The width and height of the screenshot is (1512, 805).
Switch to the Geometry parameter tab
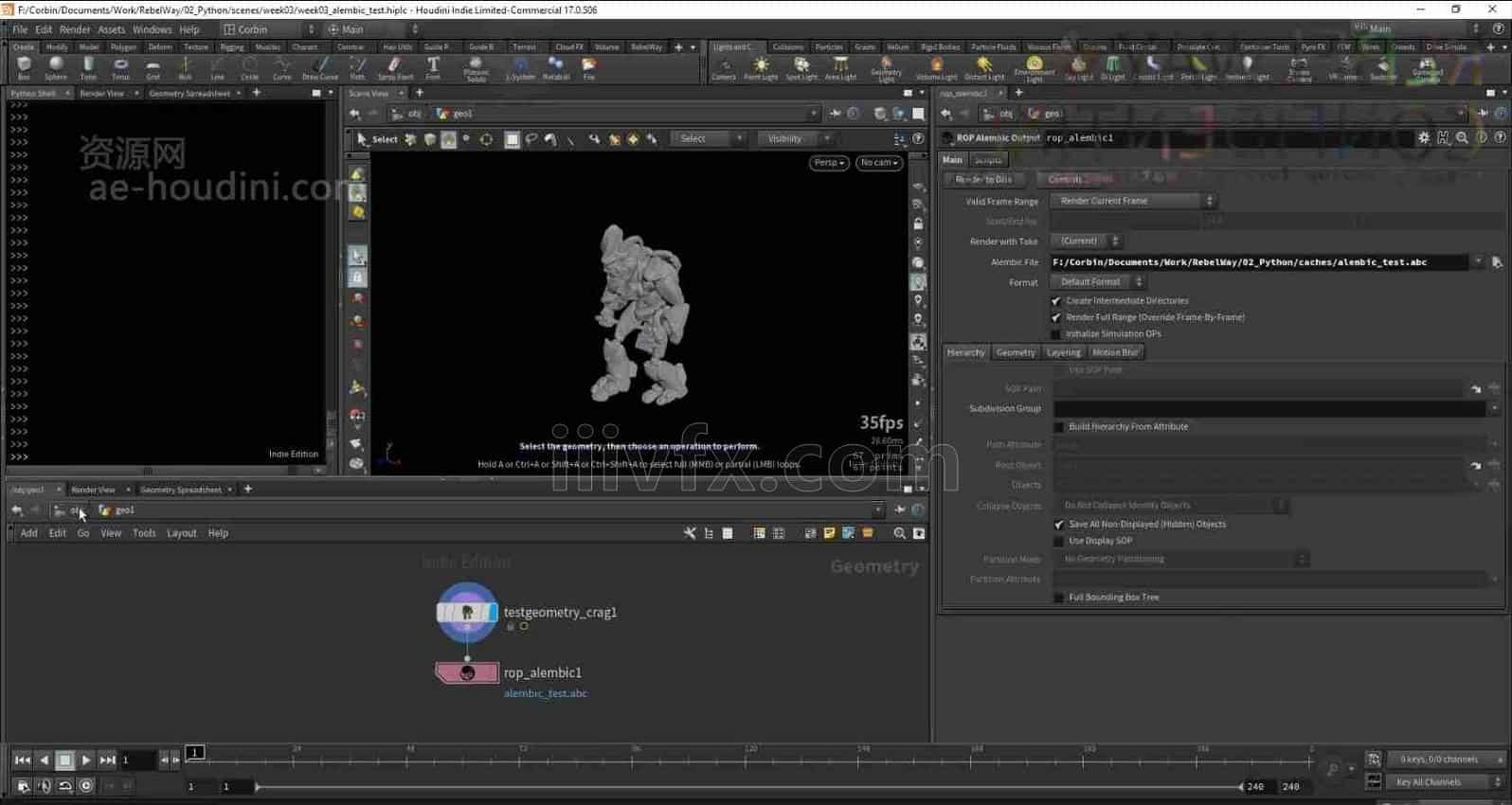pos(1015,352)
